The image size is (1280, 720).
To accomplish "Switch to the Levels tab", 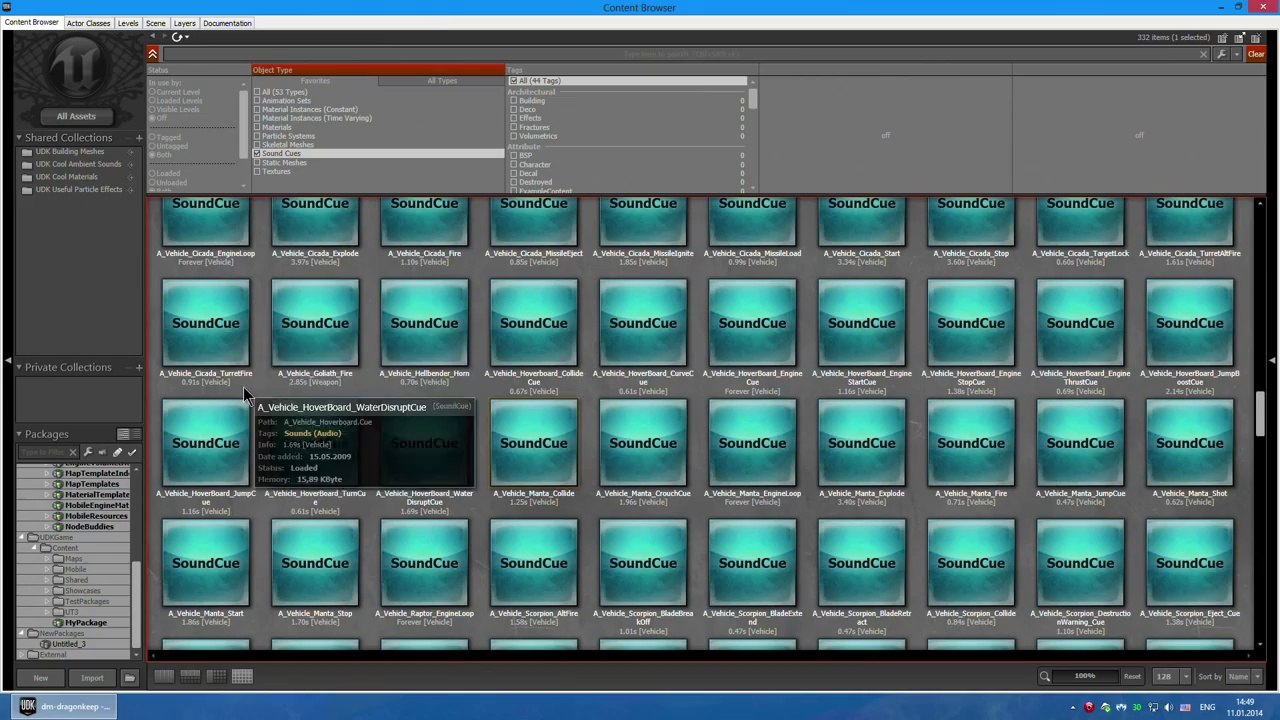I will pos(128,23).
